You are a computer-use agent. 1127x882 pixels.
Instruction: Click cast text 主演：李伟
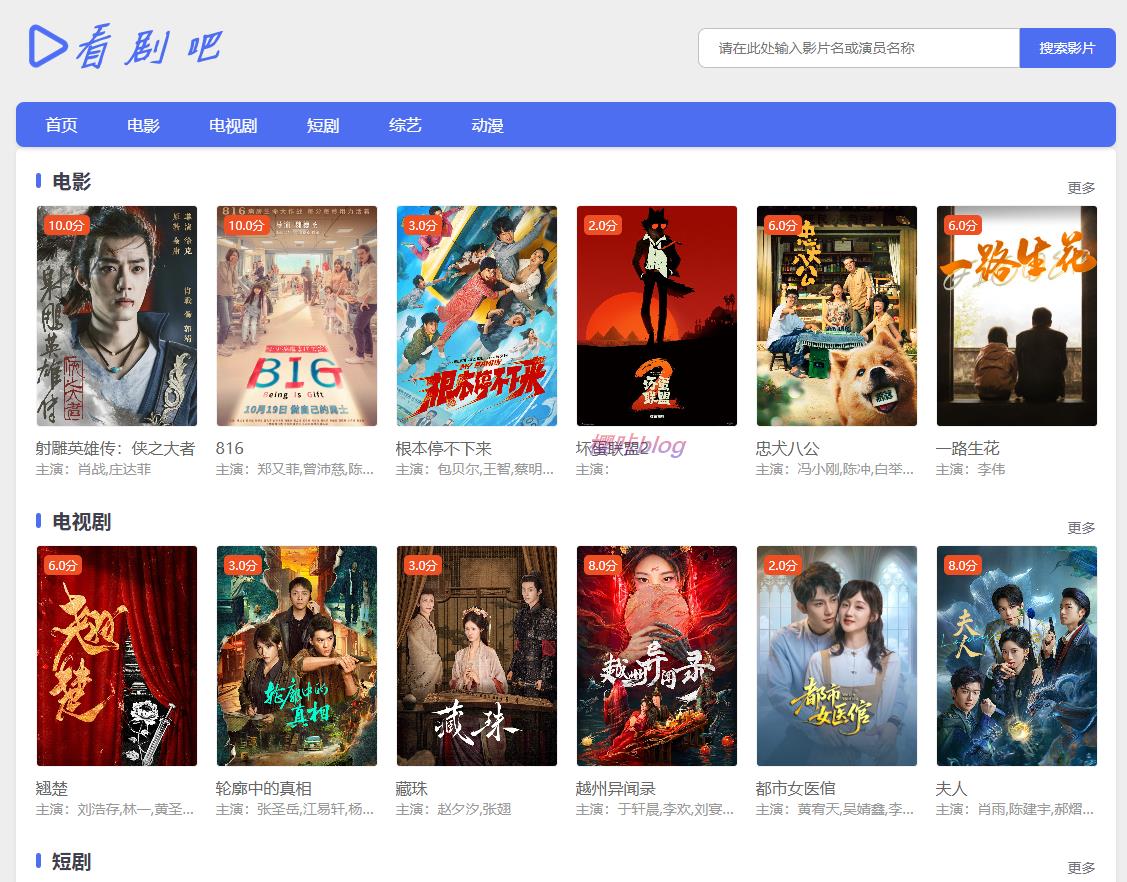click(x=970, y=469)
